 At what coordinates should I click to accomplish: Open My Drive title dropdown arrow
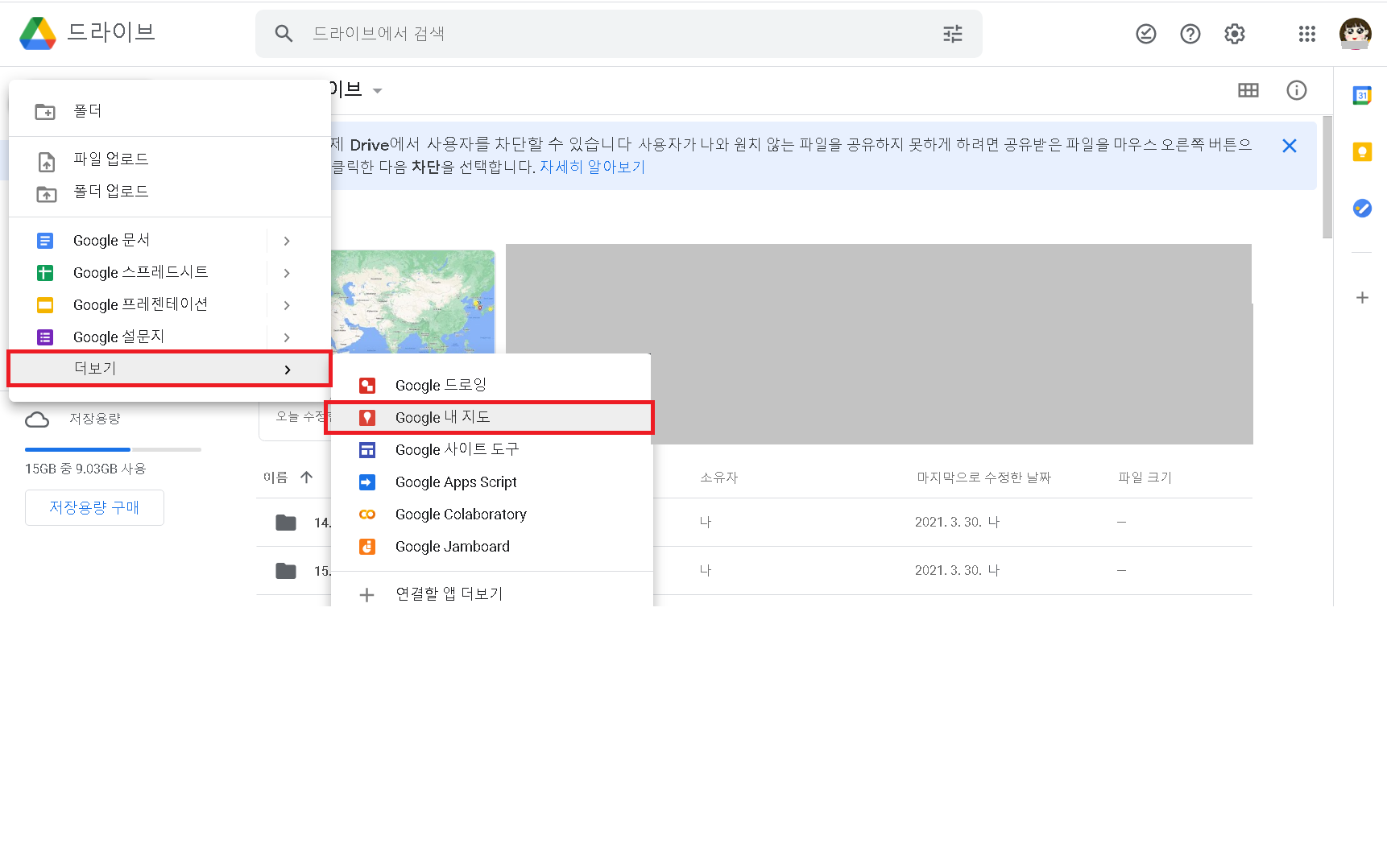(x=377, y=91)
